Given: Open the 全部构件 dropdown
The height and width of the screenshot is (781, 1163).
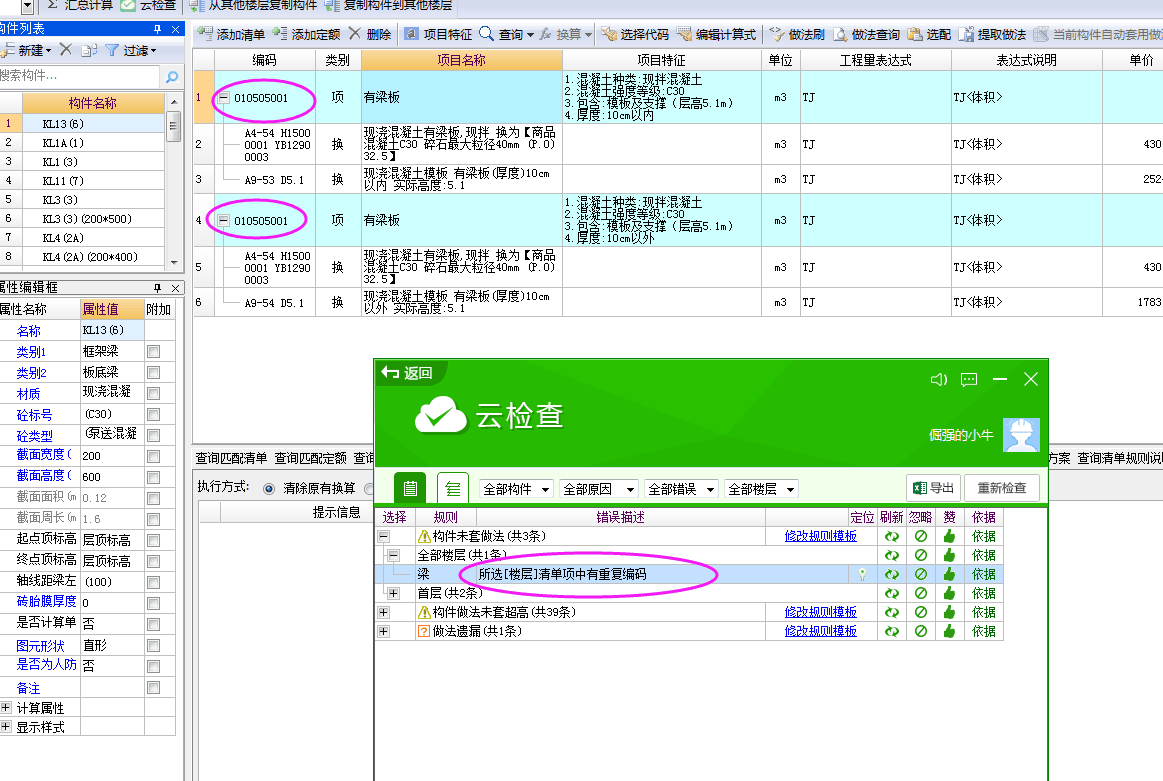Looking at the screenshot, I should click(x=516, y=489).
